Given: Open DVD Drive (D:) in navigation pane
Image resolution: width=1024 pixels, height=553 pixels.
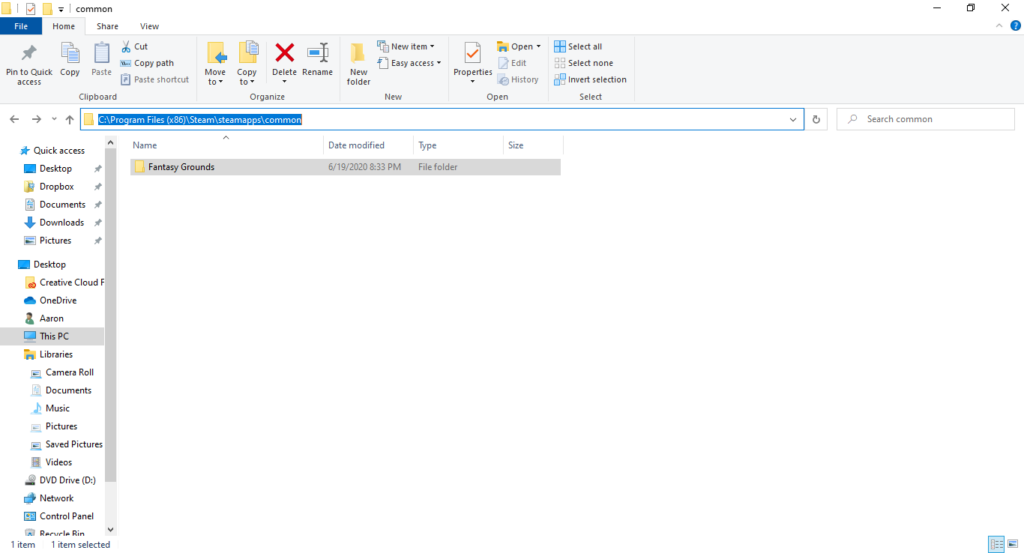Looking at the screenshot, I should 67,480.
